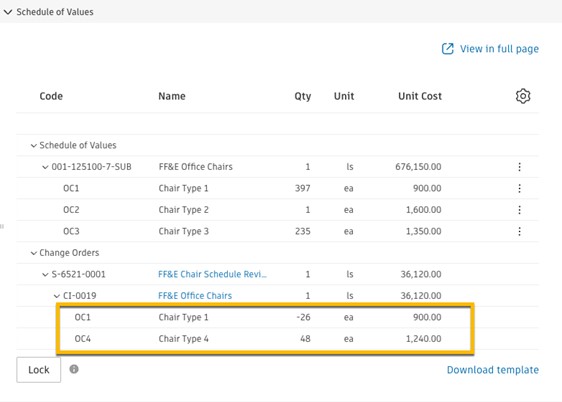Collapse the CI-0019 cost item

tap(56, 296)
